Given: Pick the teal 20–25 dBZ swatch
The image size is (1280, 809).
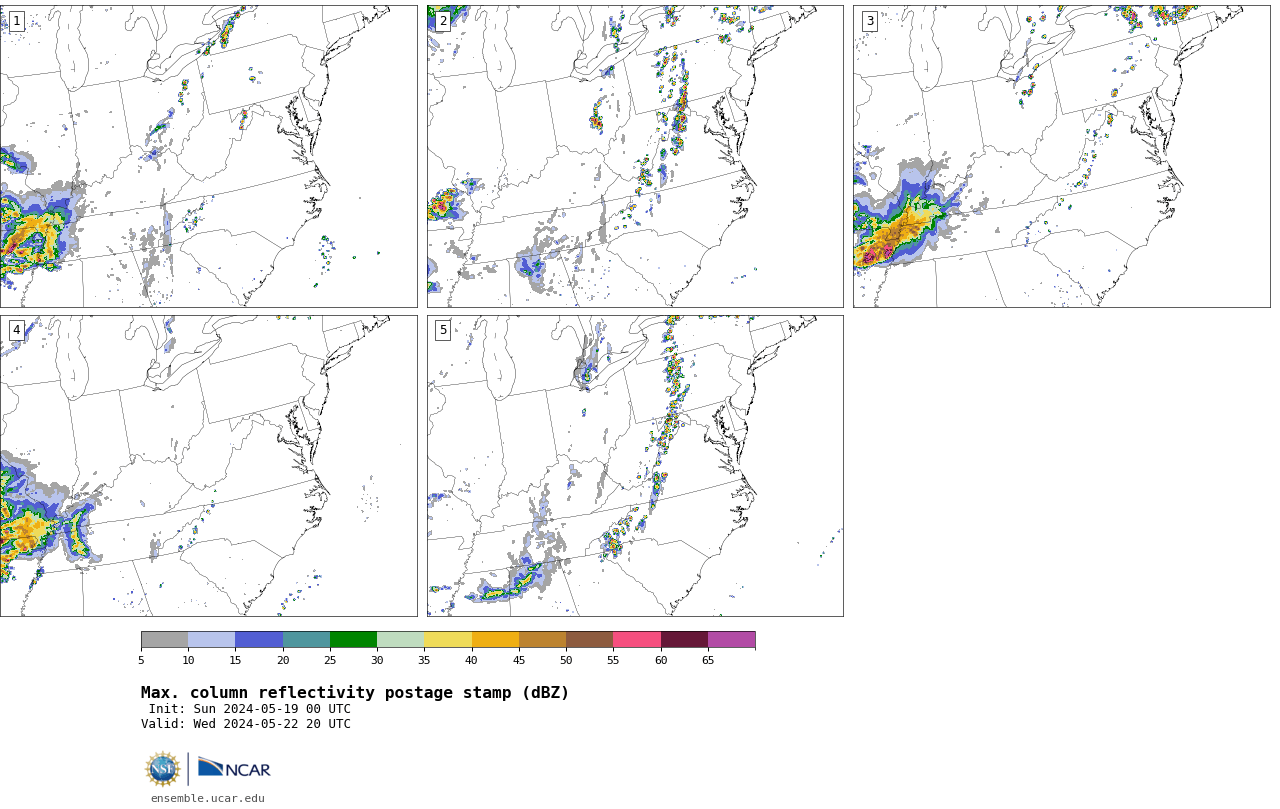Looking at the screenshot, I should pyautogui.click(x=306, y=640).
